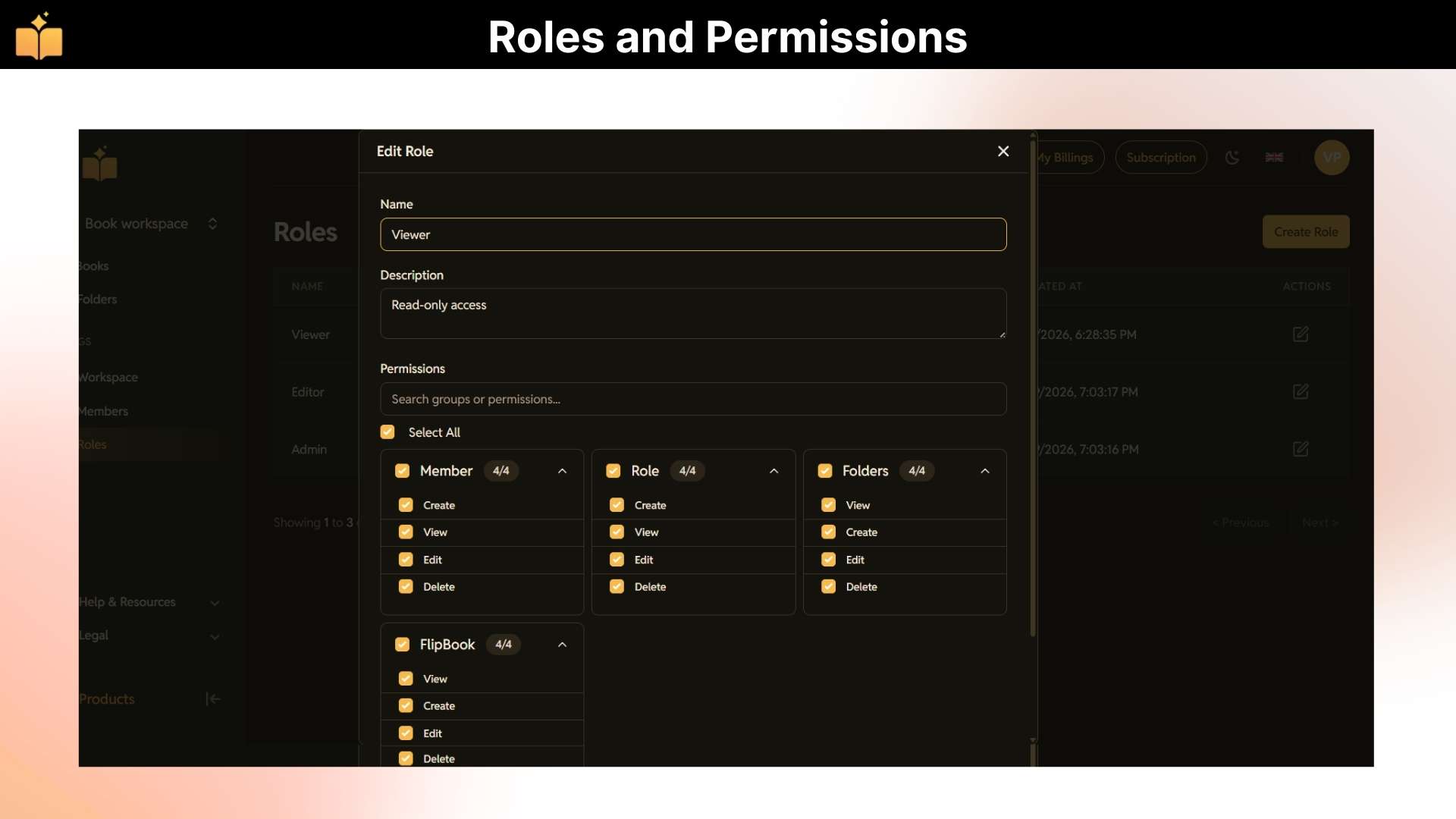
Task: Open the language flag selector
Action: point(1274,158)
